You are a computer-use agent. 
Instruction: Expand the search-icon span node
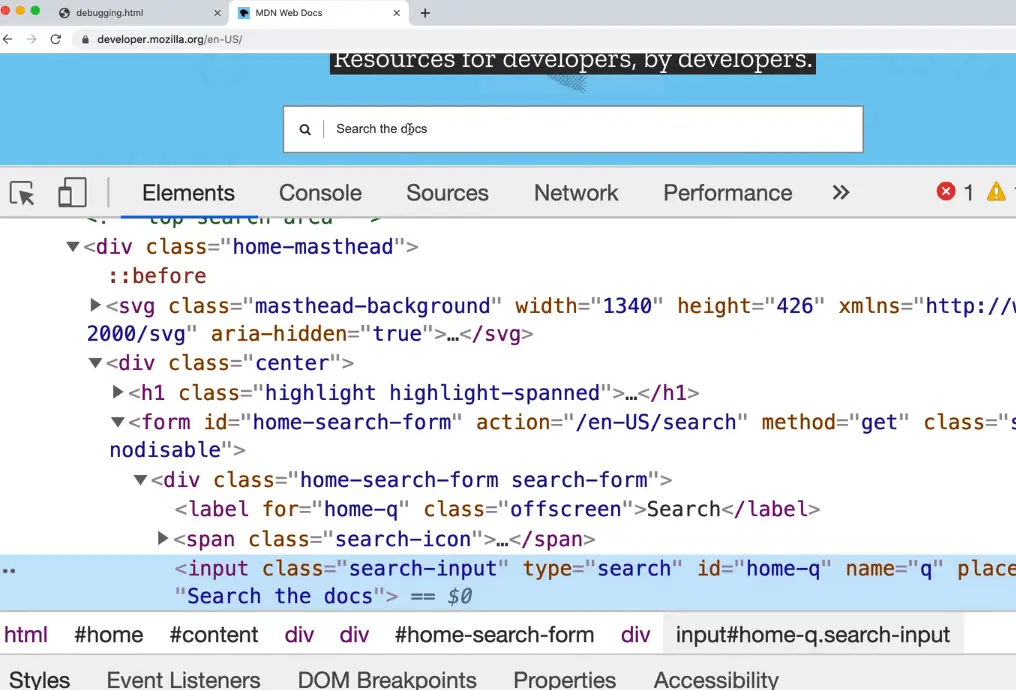[163, 539]
